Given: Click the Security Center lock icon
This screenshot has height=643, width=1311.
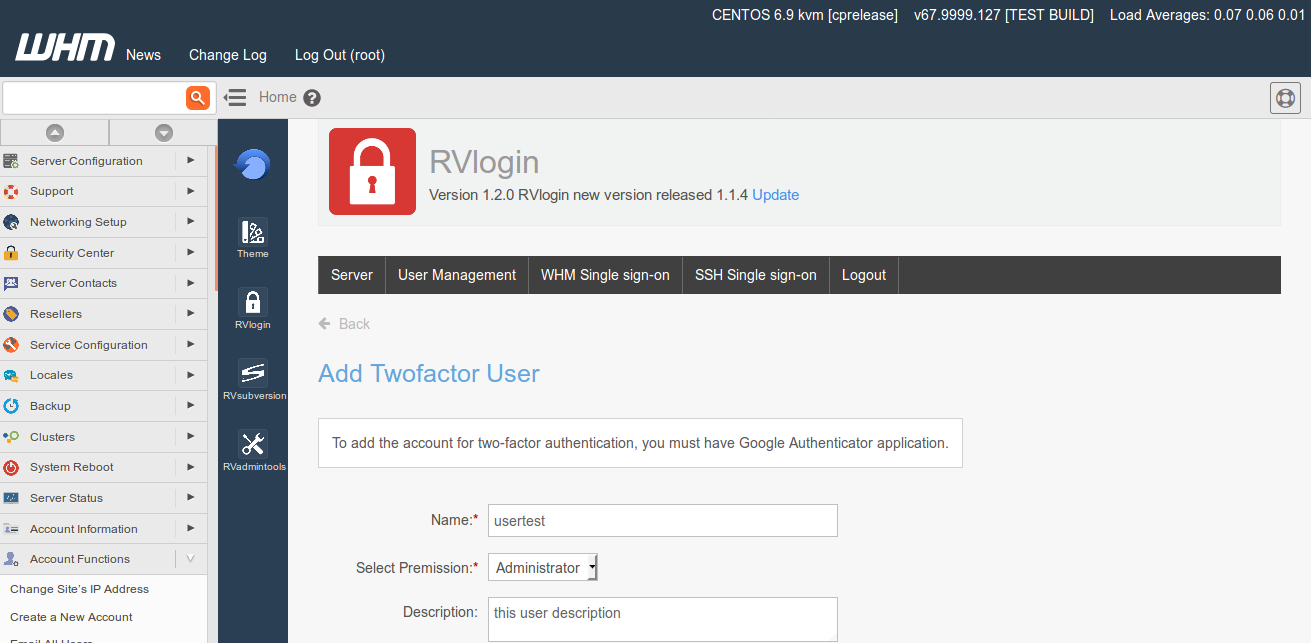Looking at the screenshot, I should pos(11,252).
